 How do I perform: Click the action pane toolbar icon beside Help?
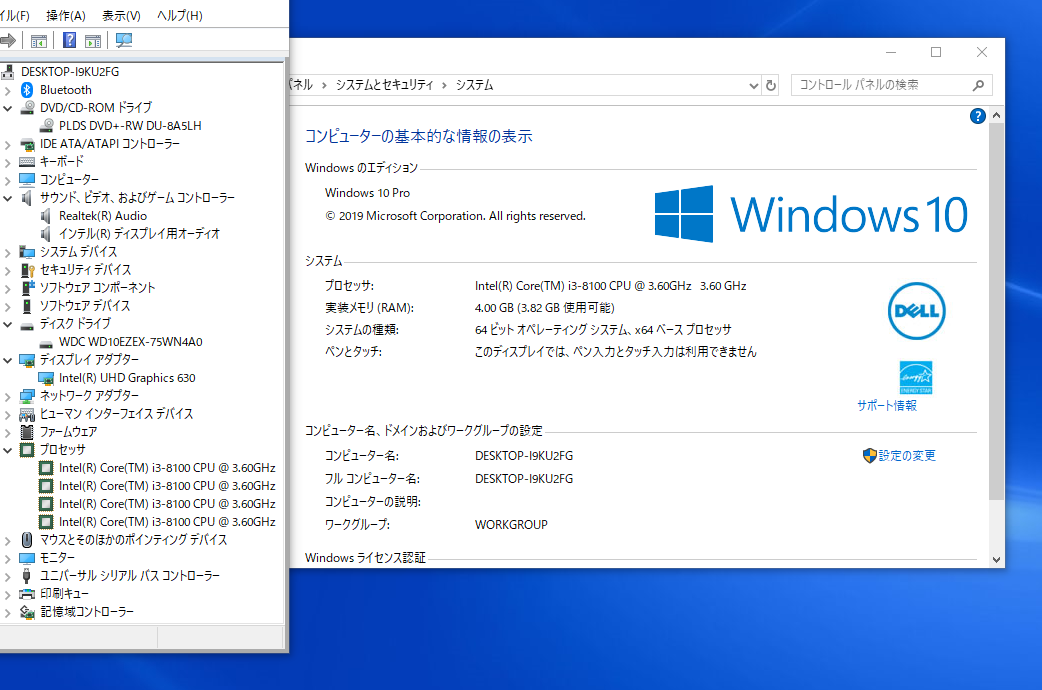(93, 41)
